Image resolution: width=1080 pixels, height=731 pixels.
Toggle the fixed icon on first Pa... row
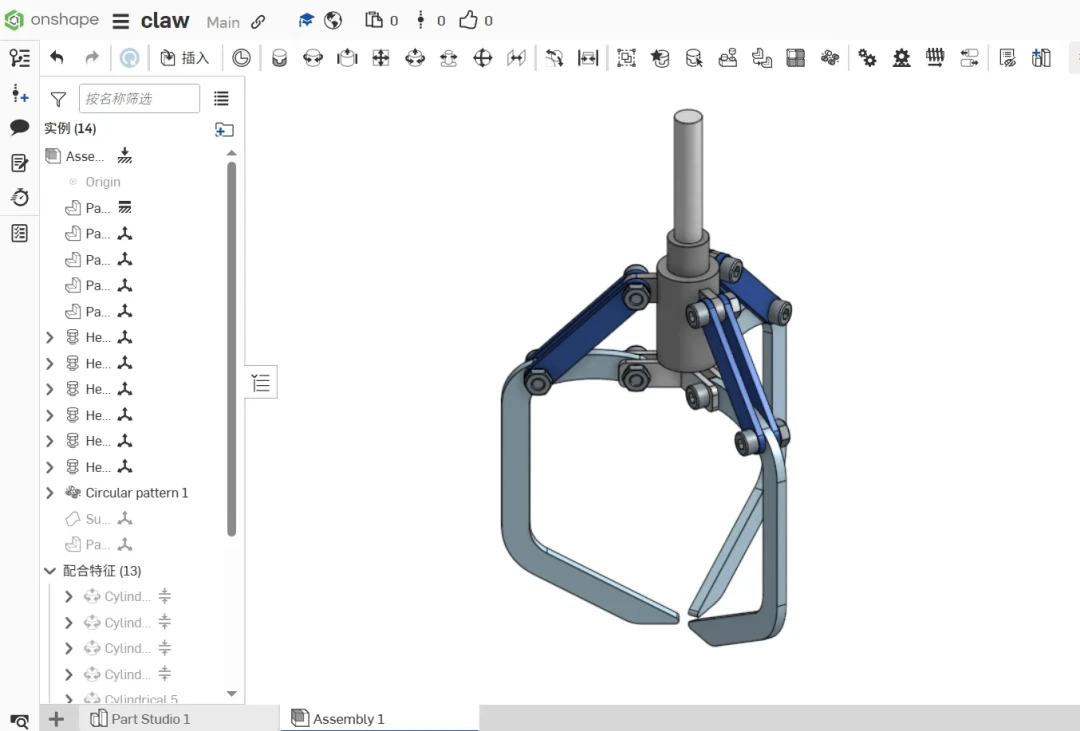click(x=125, y=207)
